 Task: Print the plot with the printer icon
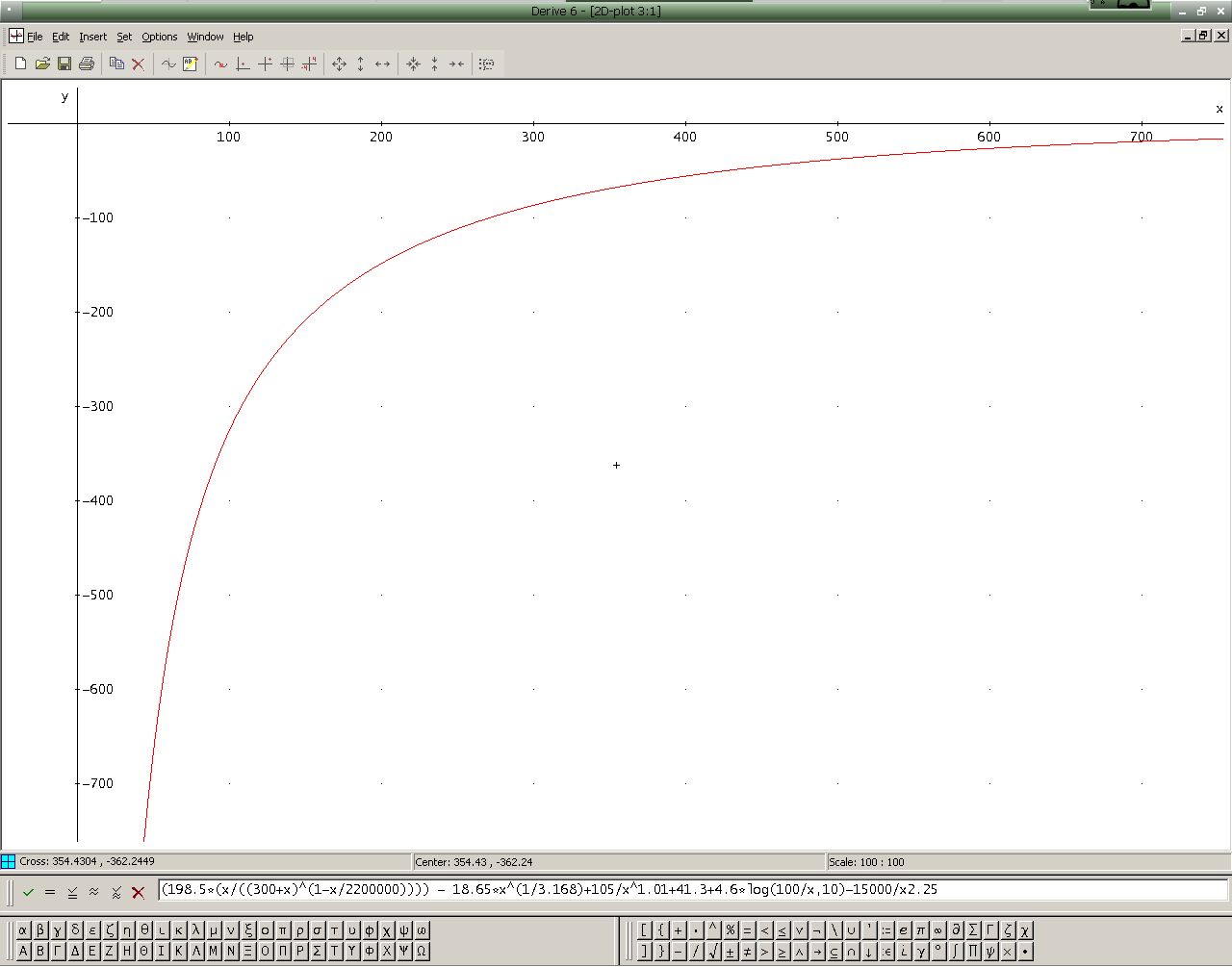87,64
